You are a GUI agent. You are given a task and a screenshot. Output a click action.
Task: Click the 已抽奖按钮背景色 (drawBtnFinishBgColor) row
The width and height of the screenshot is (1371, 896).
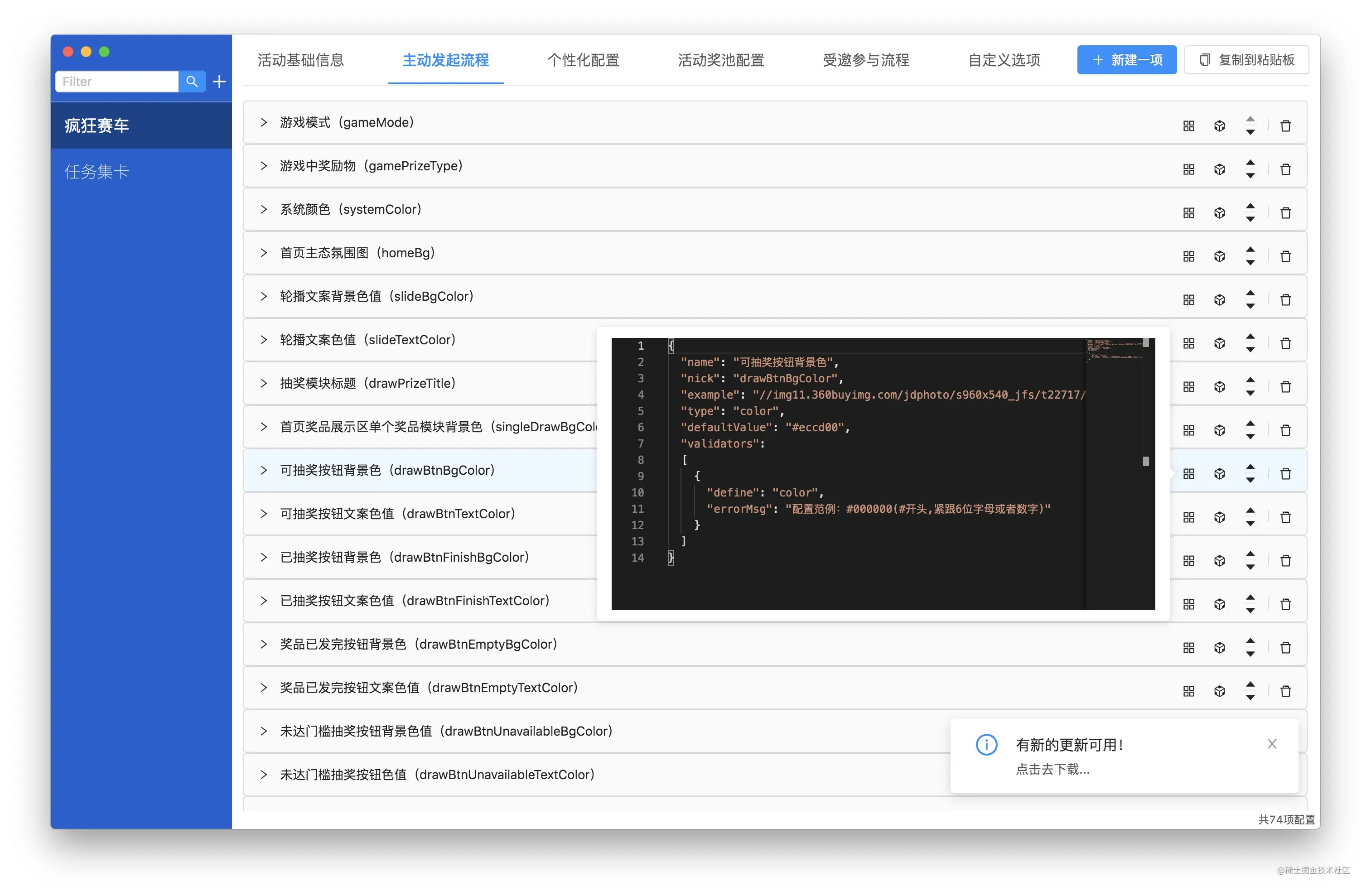click(420, 557)
